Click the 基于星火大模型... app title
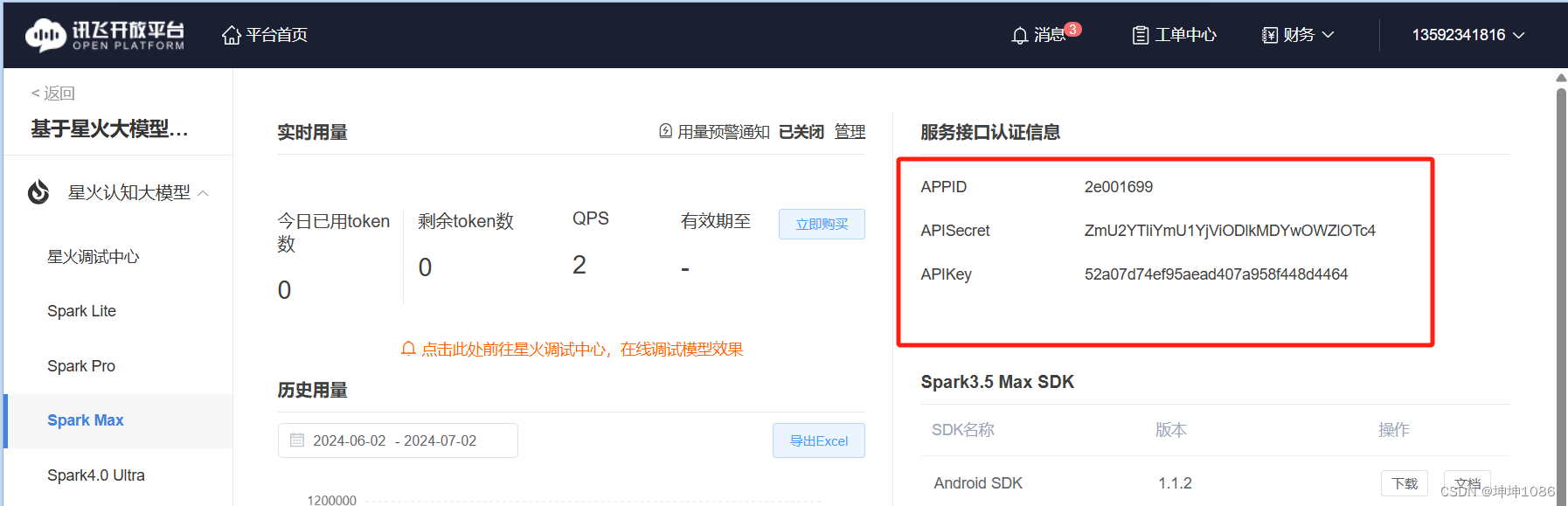The height and width of the screenshot is (506, 1568). pyautogui.click(x=109, y=129)
